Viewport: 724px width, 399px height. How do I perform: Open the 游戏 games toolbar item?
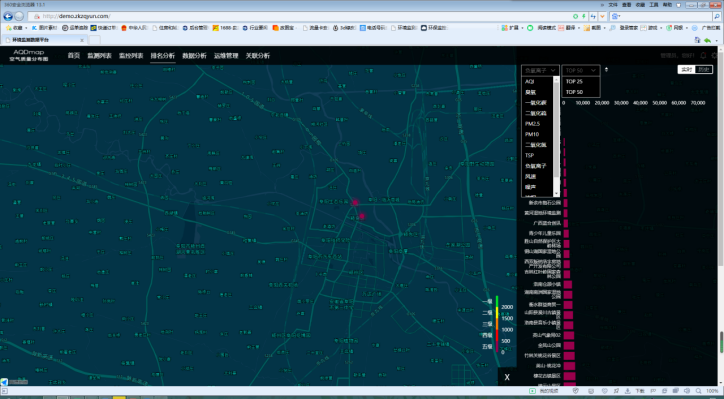pos(650,28)
